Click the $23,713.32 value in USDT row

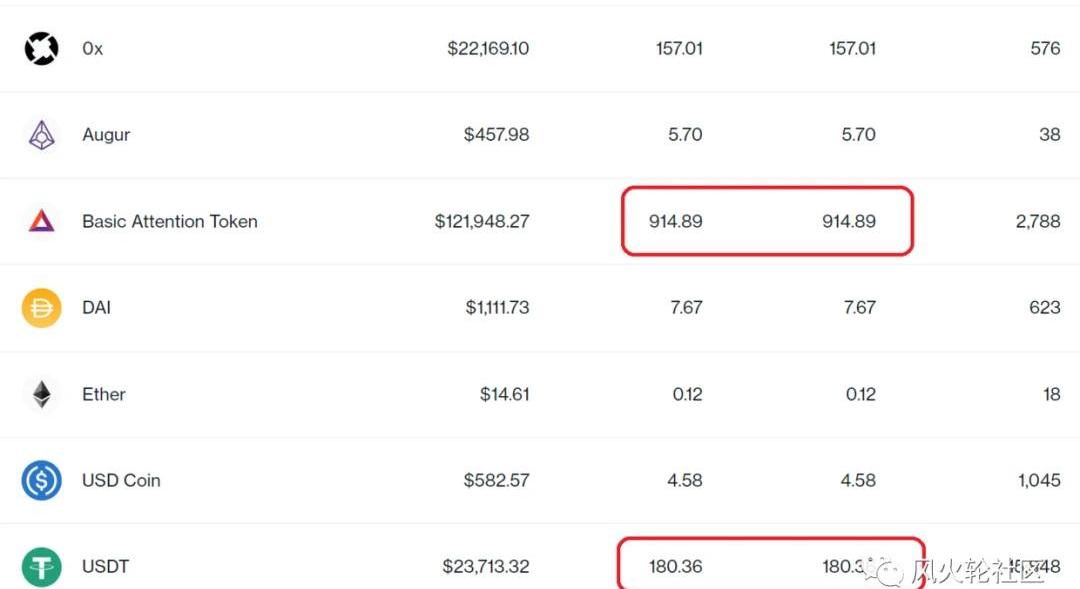click(x=486, y=567)
